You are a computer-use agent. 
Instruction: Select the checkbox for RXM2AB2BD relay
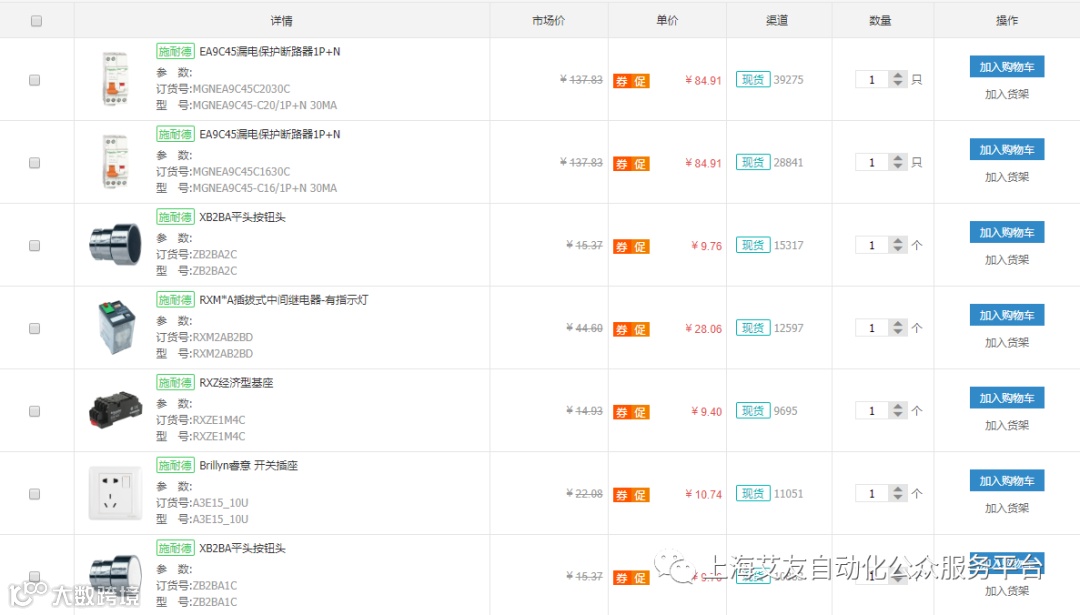point(34,328)
